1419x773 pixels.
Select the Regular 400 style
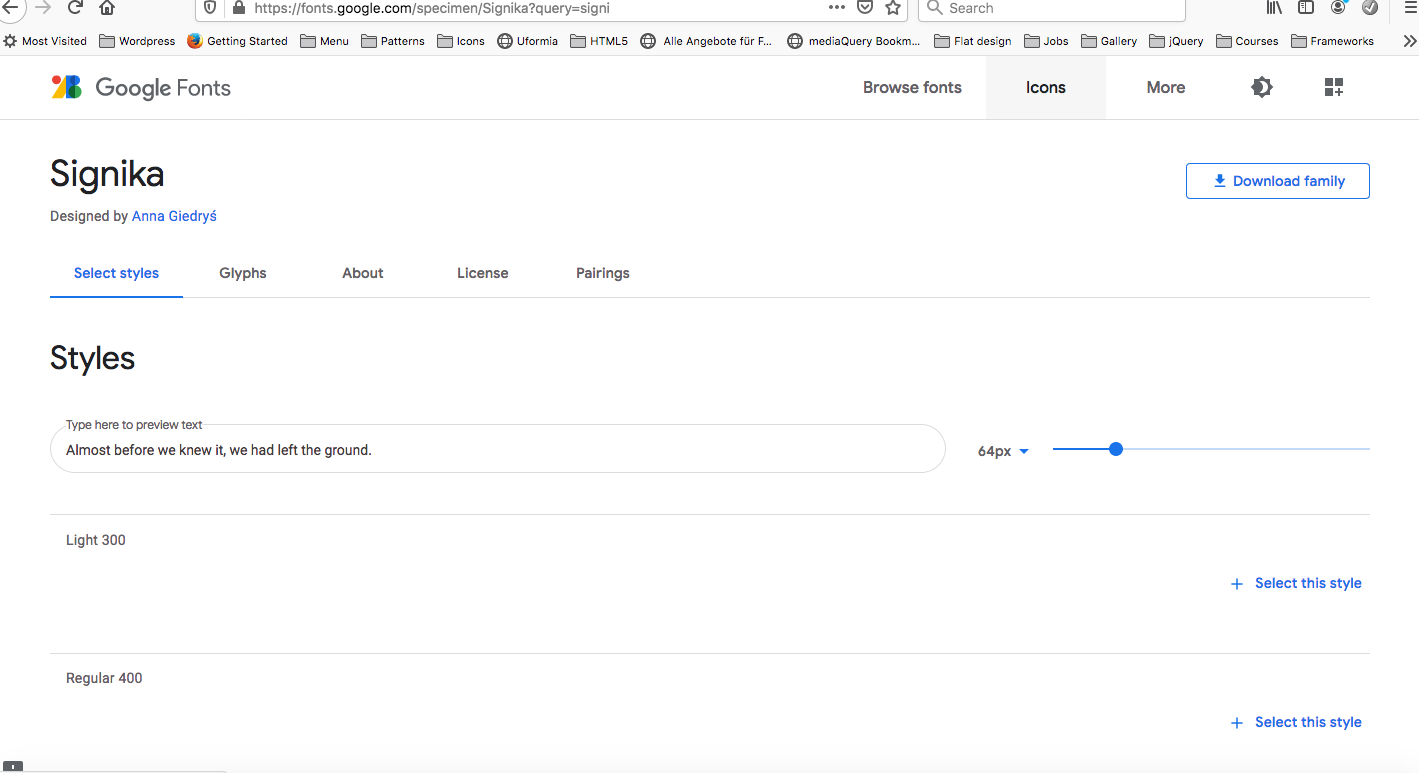[x=1296, y=722]
